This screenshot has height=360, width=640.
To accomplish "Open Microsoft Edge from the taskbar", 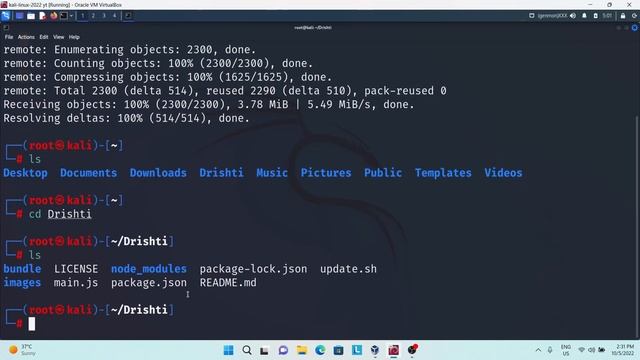I will coord(320,350).
